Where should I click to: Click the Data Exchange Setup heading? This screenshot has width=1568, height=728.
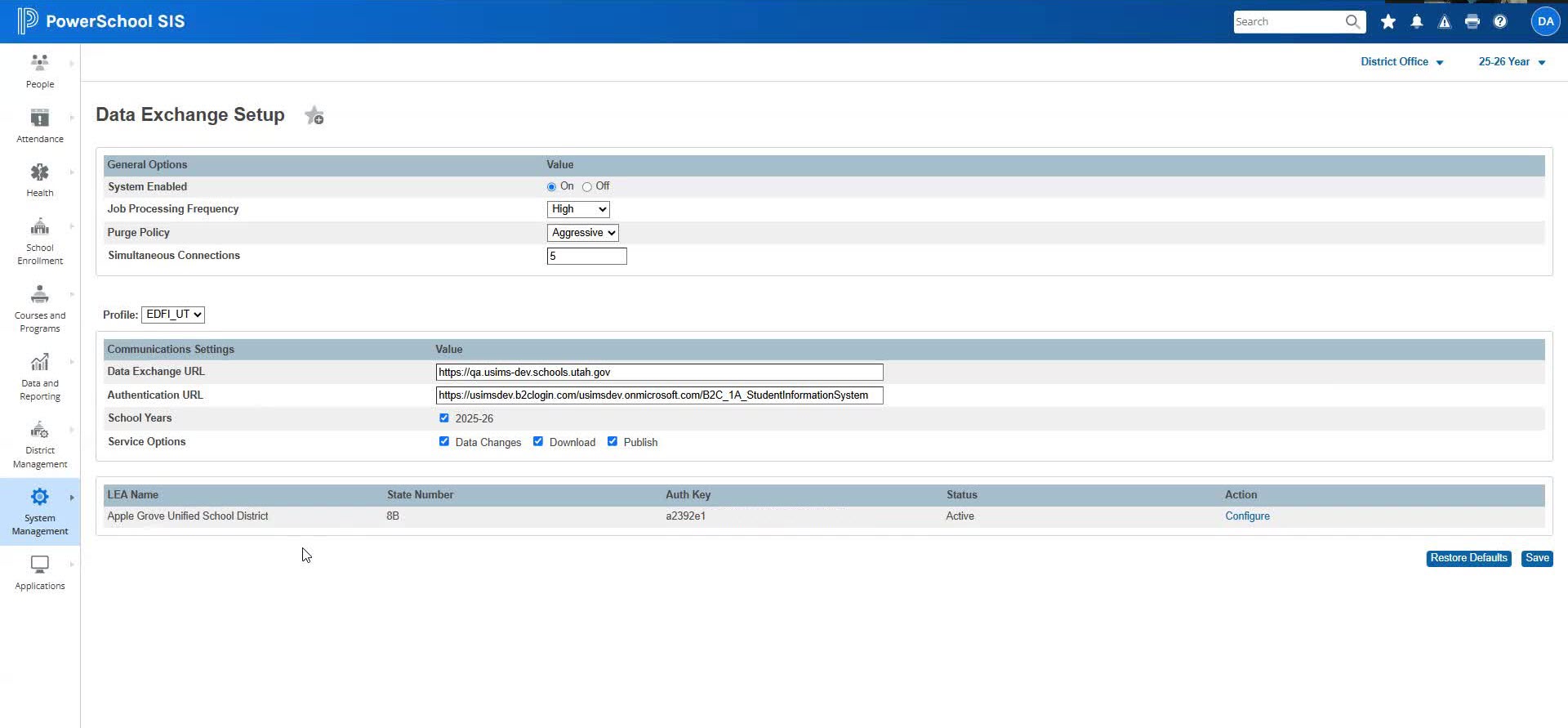pos(190,114)
